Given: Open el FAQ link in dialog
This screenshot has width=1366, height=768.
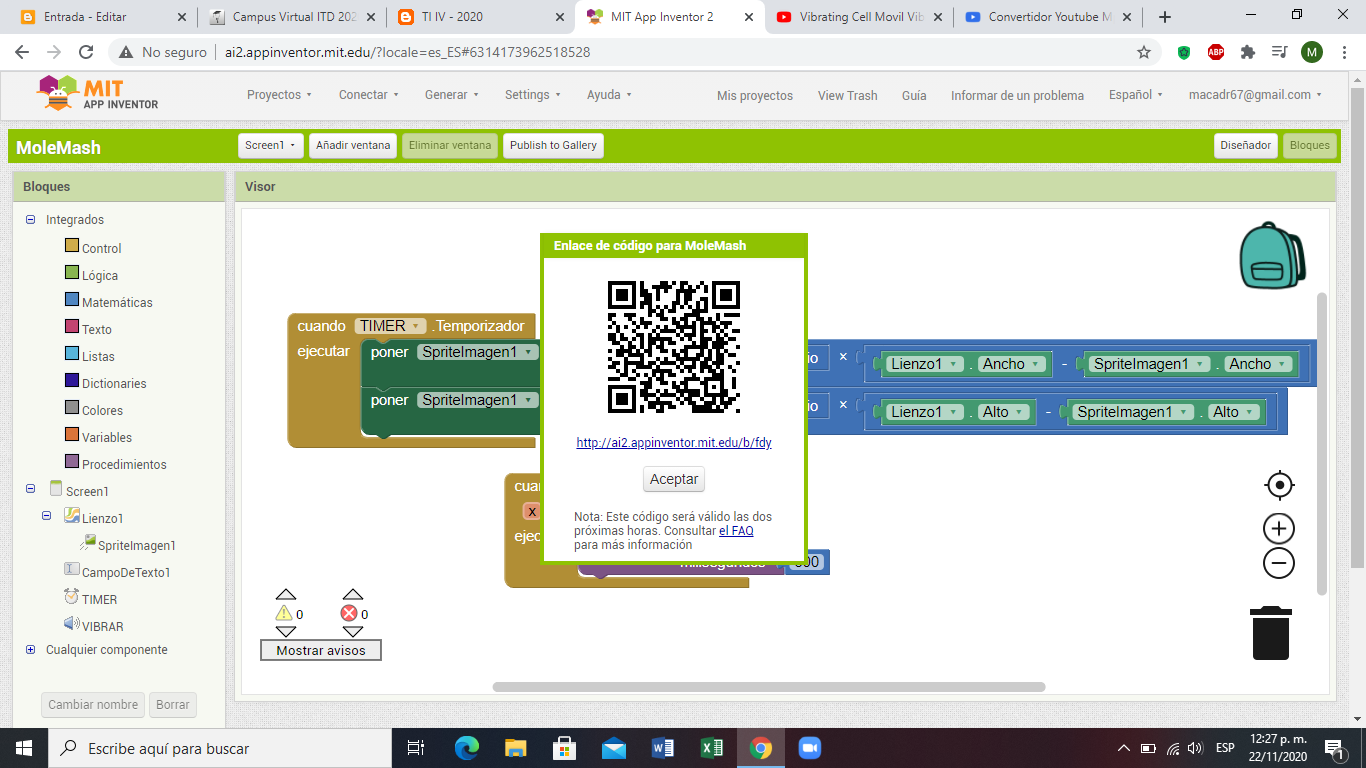Looking at the screenshot, I should pyautogui.click(x=736, y=531).
